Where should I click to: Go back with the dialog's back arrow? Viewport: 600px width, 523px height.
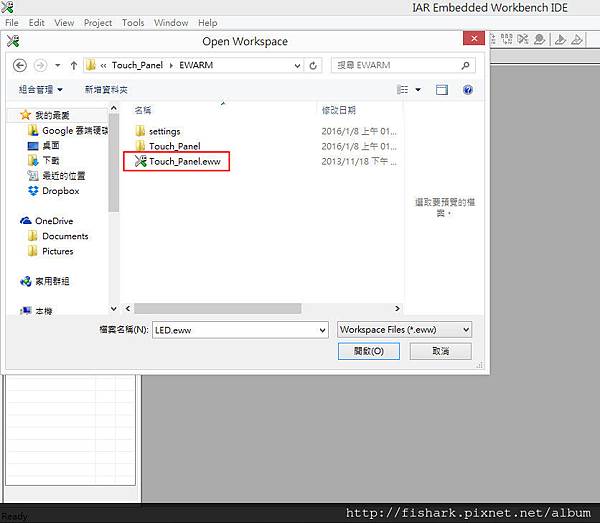20,65
